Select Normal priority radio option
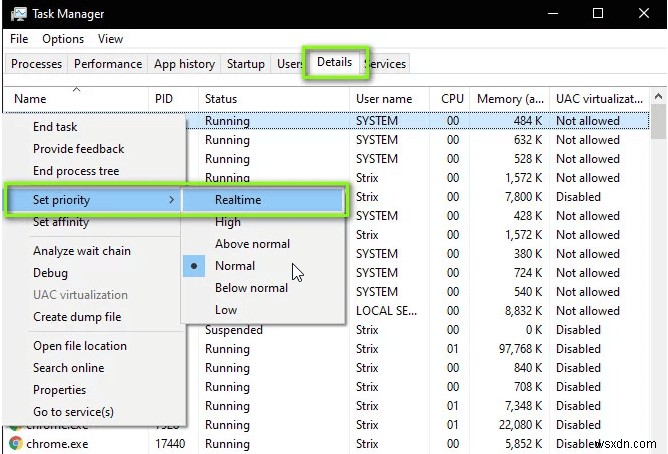This screenshot has height=454, width=668. pyautogui.click(x=263, y=266)
